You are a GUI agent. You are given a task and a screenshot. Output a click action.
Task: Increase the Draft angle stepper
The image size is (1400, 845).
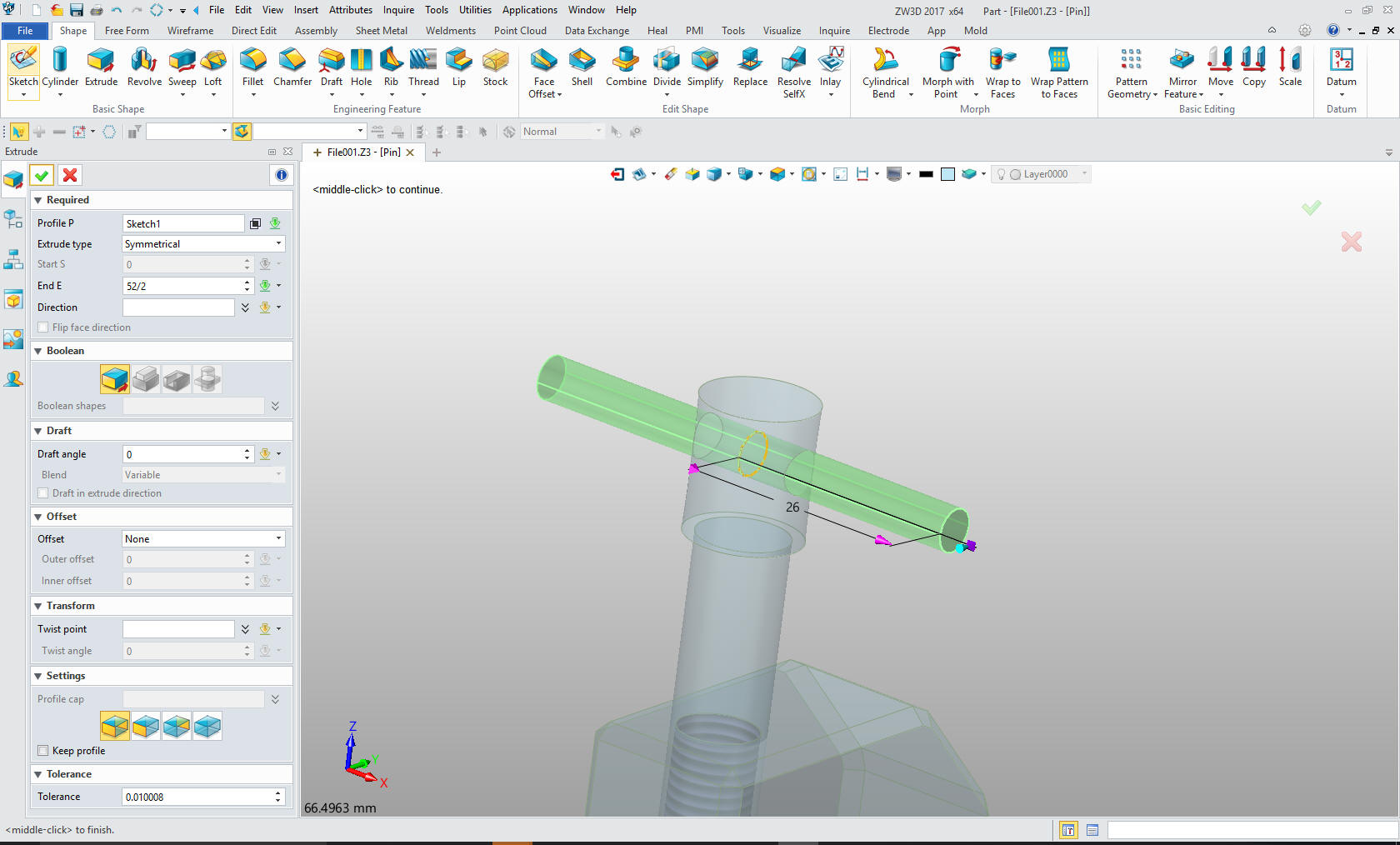coord(247,450)
